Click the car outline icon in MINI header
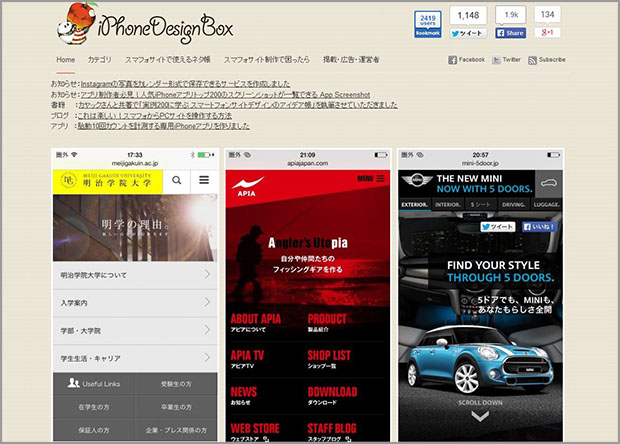 coord(548,183)
